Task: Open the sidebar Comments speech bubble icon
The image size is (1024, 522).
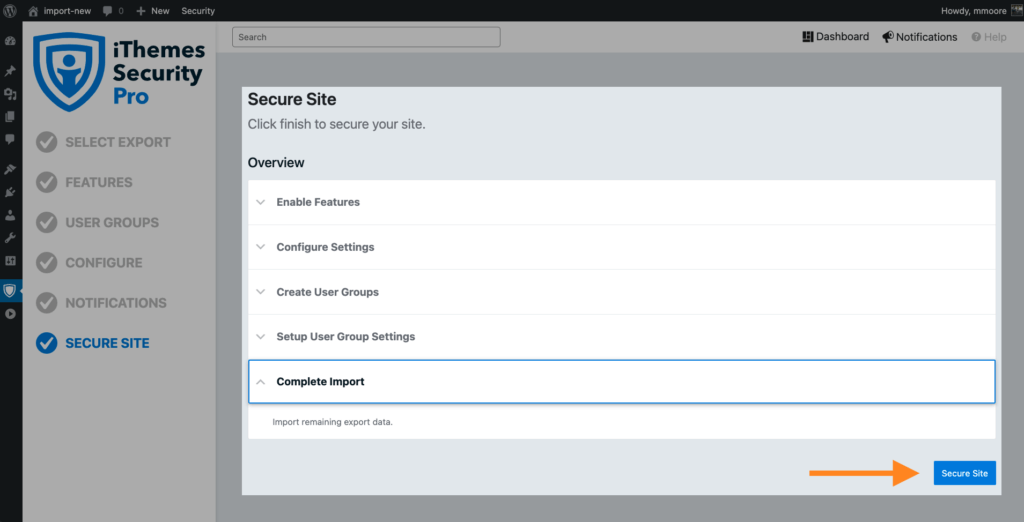Action: pyautogui.click(x=10, y=139)
